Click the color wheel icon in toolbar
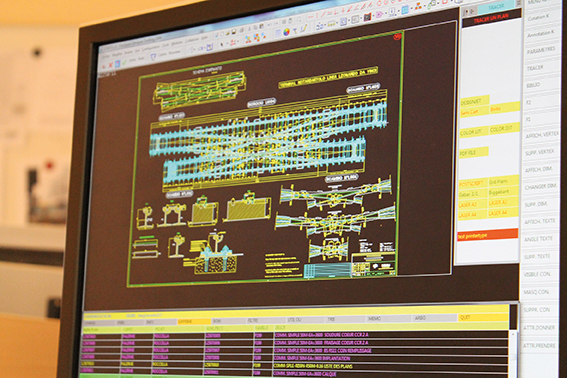The height and width of the screenshot is (378, 567). 286,32
